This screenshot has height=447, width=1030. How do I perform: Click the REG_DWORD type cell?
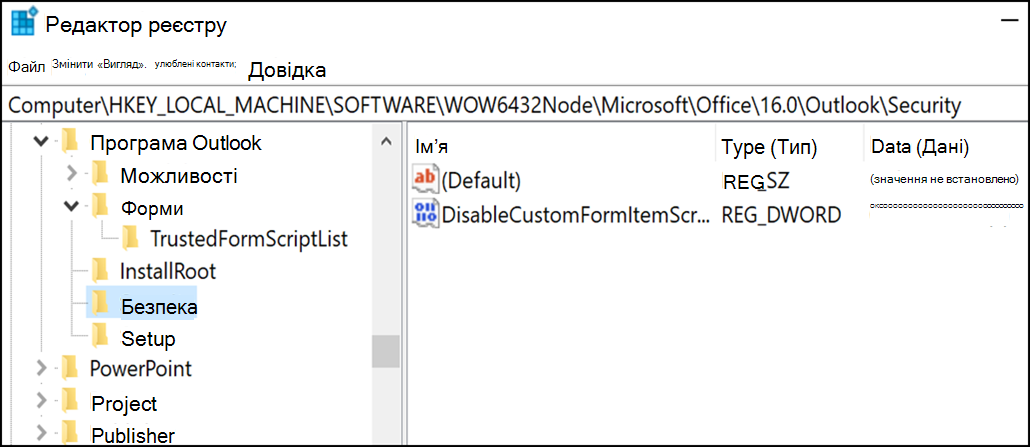click(x=781, y=215)
